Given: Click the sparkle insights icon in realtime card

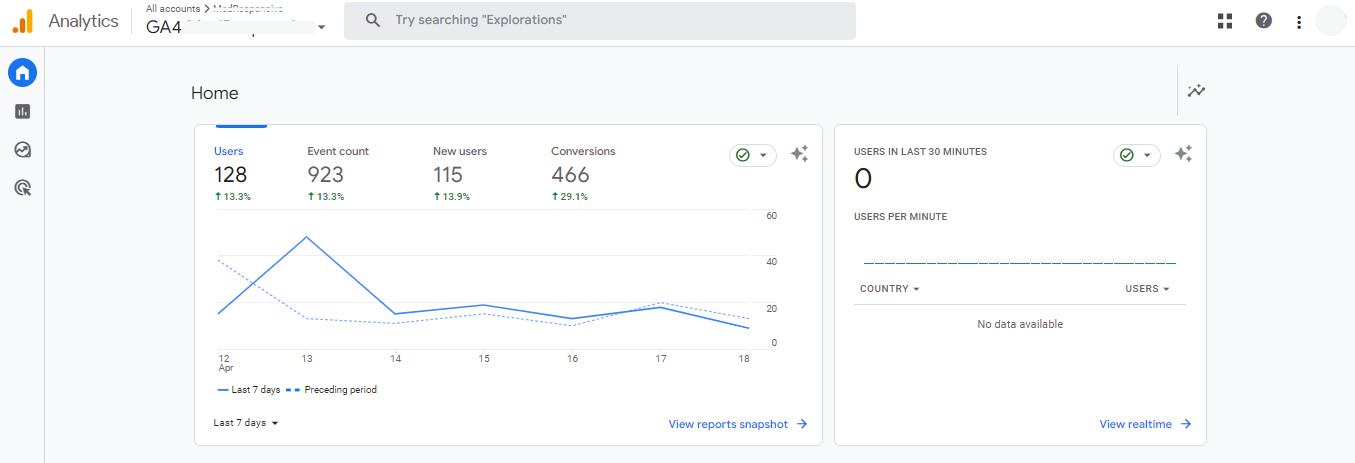Looking at the screenshot, I should [1183, 154].
